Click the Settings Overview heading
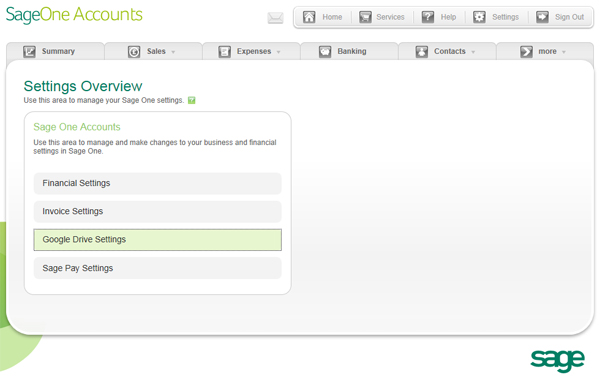This screenshot has height=380, width=600. coord(83,86)
